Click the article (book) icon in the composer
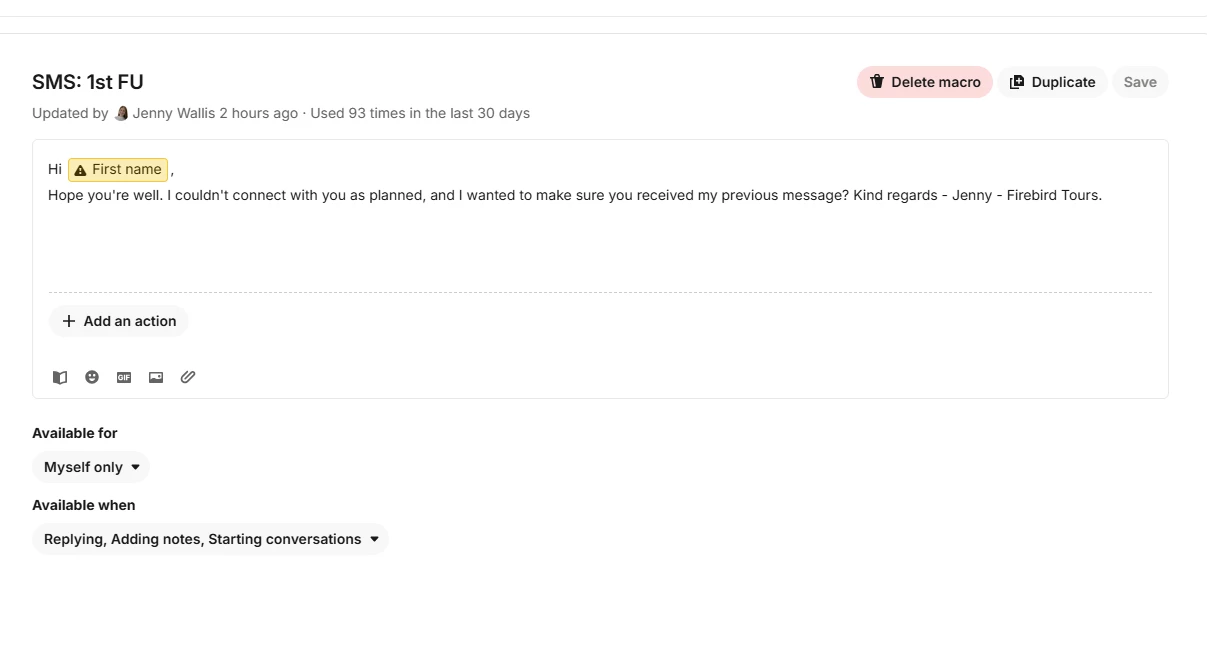 point(60,377)
